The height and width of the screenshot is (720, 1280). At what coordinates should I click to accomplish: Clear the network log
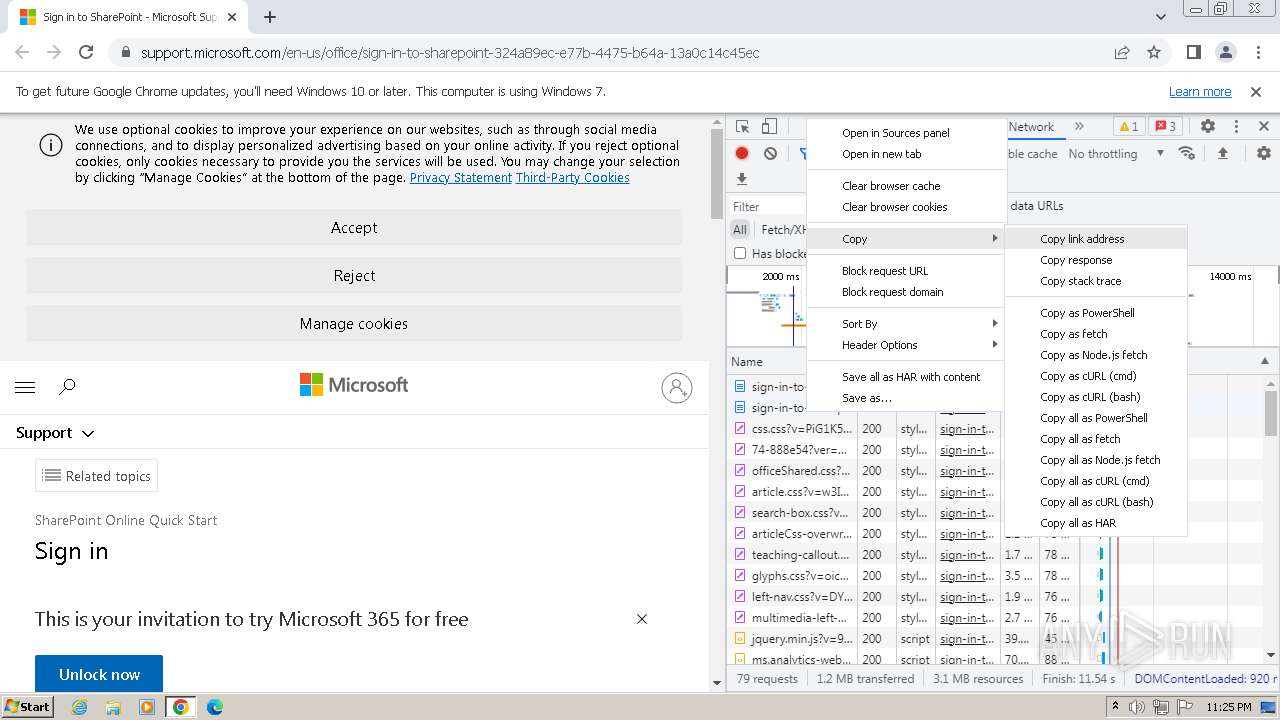coord(770,153)
